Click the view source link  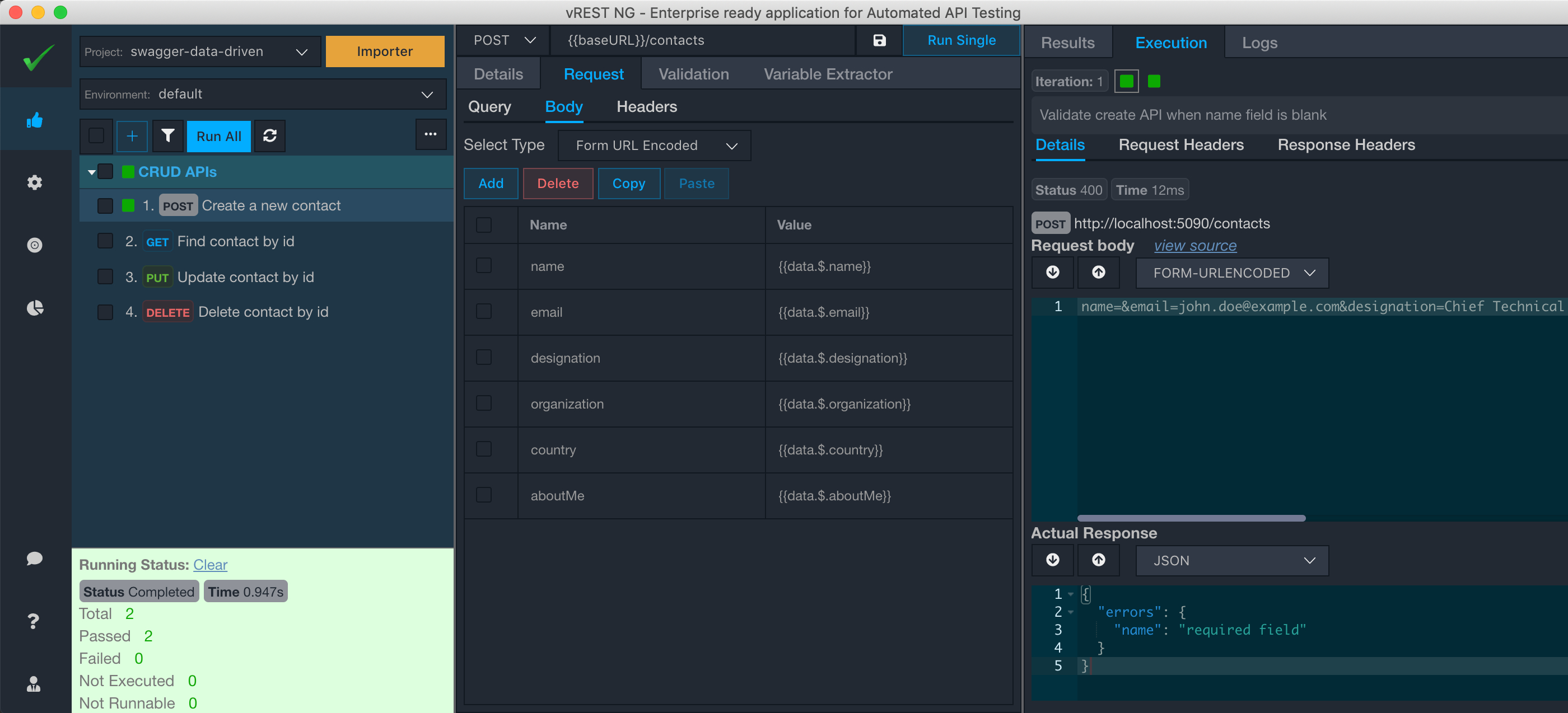point(1195,246)
